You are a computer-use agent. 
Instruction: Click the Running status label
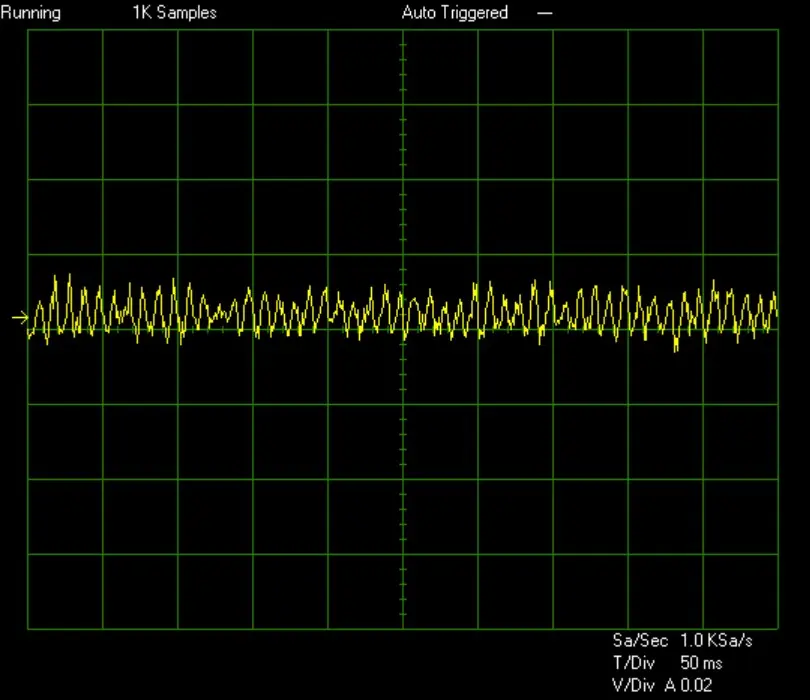click(x=30, y=13)
